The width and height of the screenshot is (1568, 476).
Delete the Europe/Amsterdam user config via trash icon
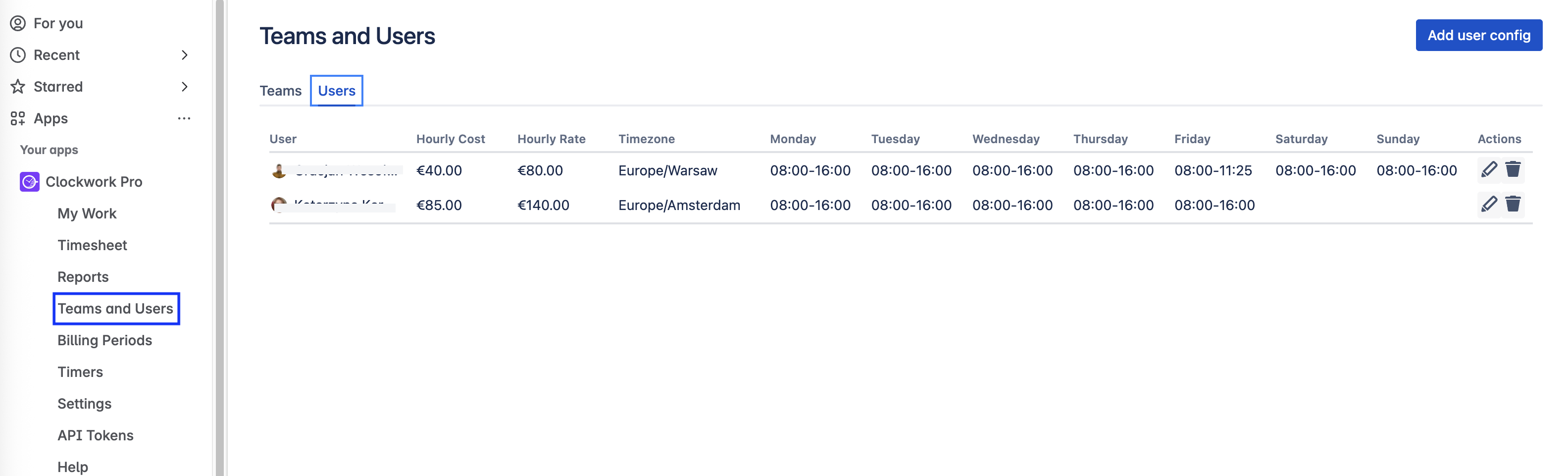click(1513, 205)
